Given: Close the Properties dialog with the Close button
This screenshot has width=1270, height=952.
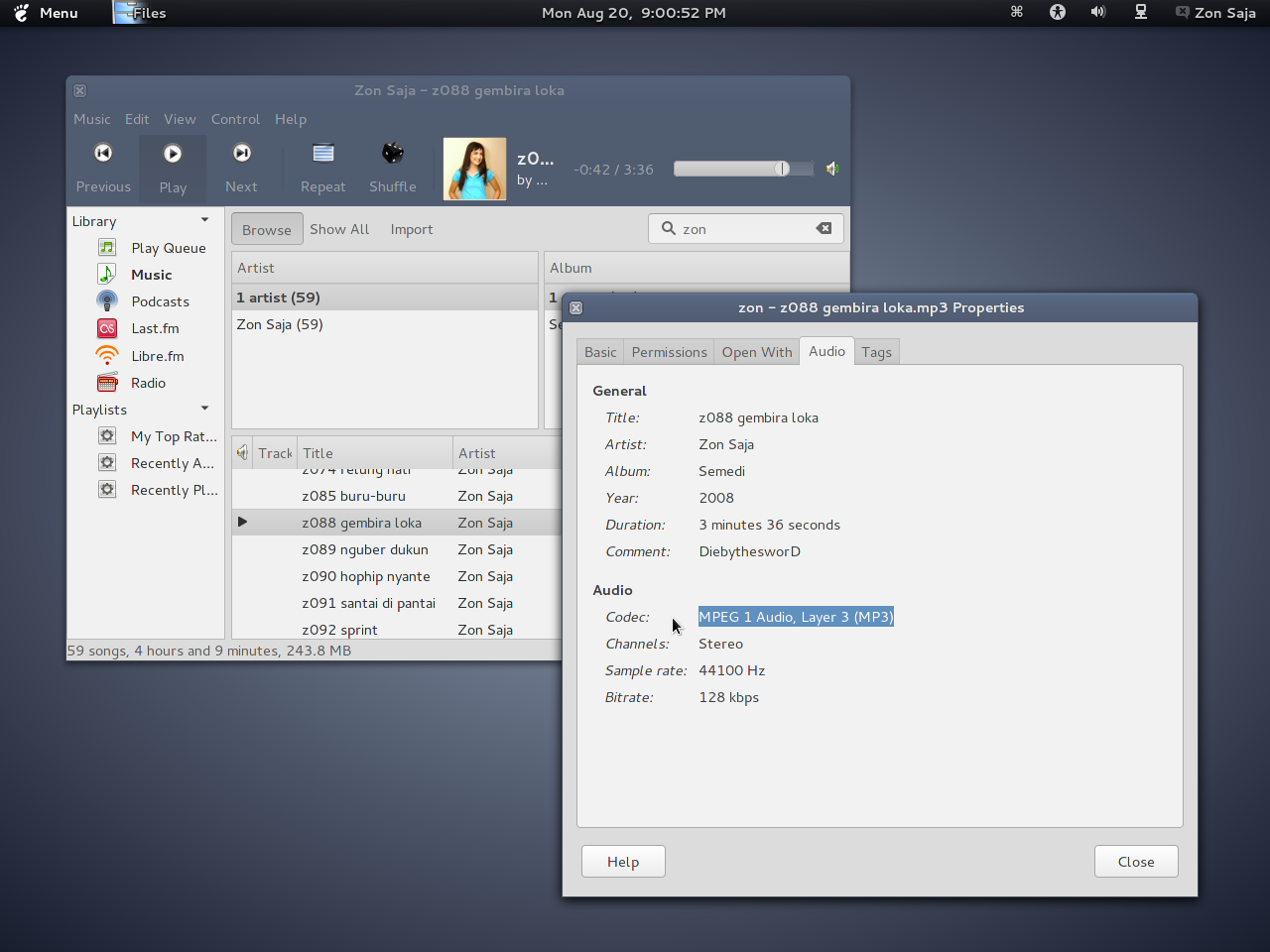Looking at the screenshot, I should point(1135,861).
